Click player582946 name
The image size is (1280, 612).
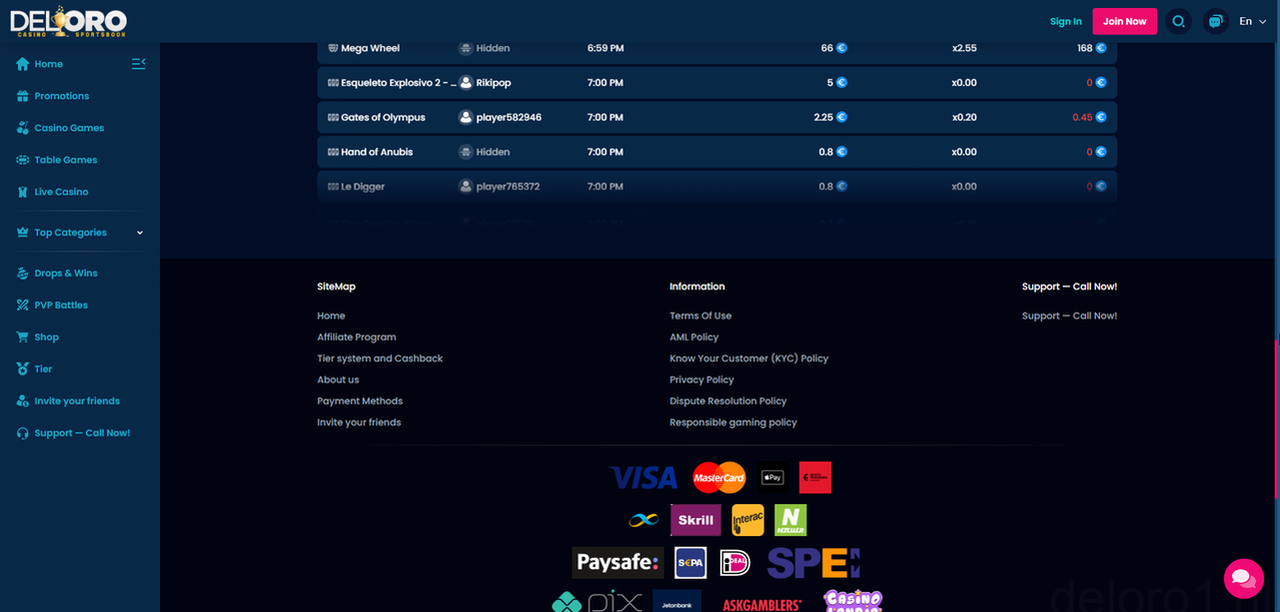point(509,117)
